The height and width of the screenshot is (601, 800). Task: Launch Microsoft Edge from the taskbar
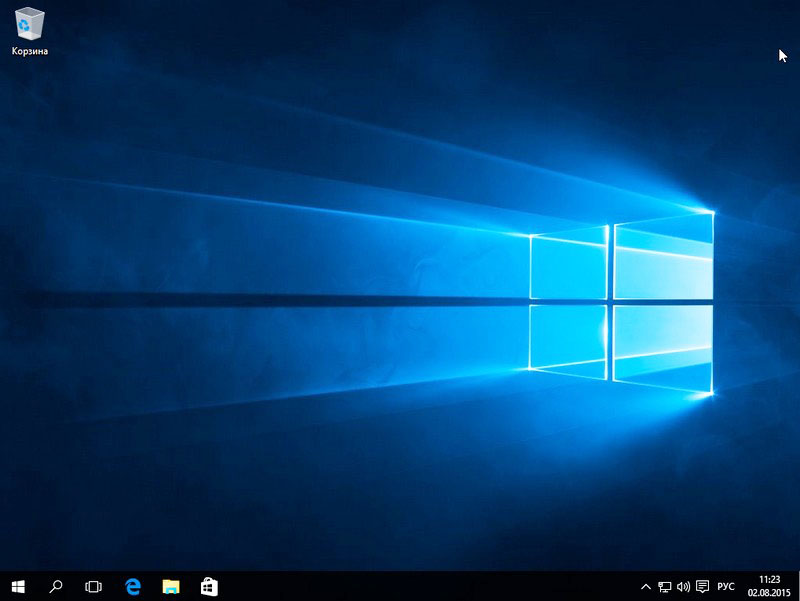click(x=133, y=587)
